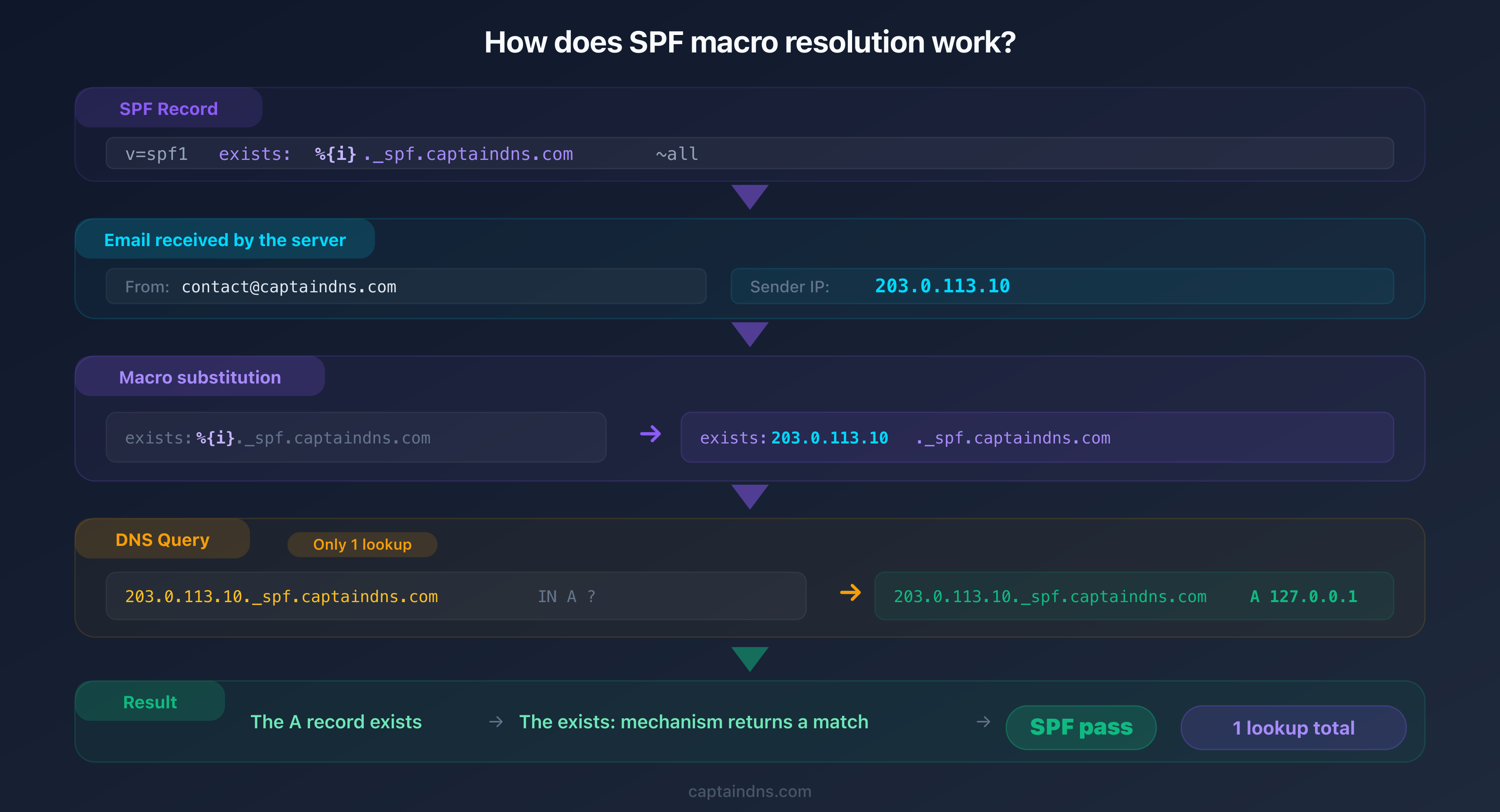
Task: Click the arrow before the SPF pass badge
Action: (983, 722)
